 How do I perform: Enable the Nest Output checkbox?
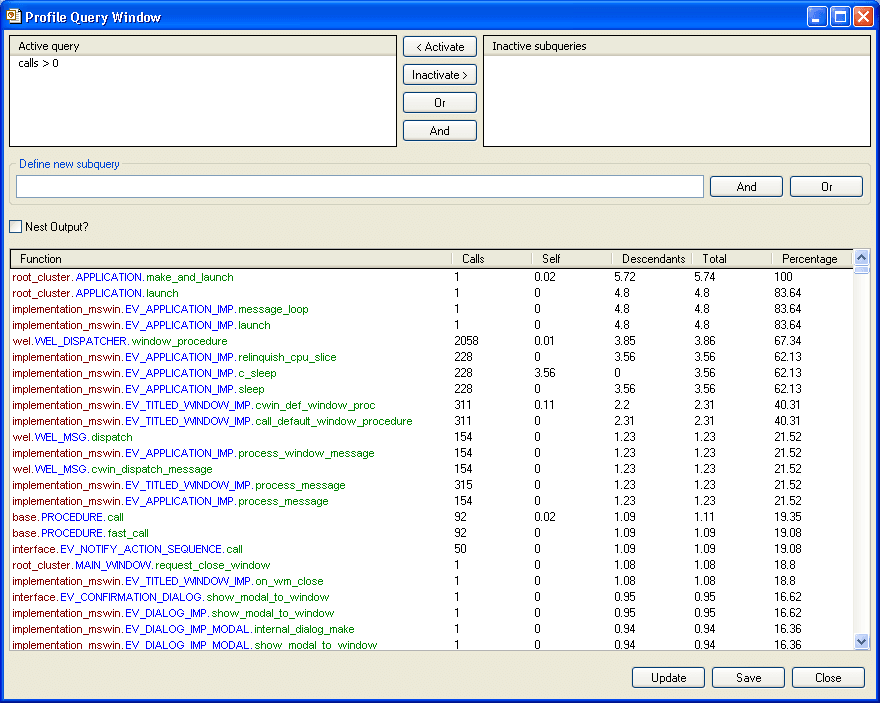(16, 227)
